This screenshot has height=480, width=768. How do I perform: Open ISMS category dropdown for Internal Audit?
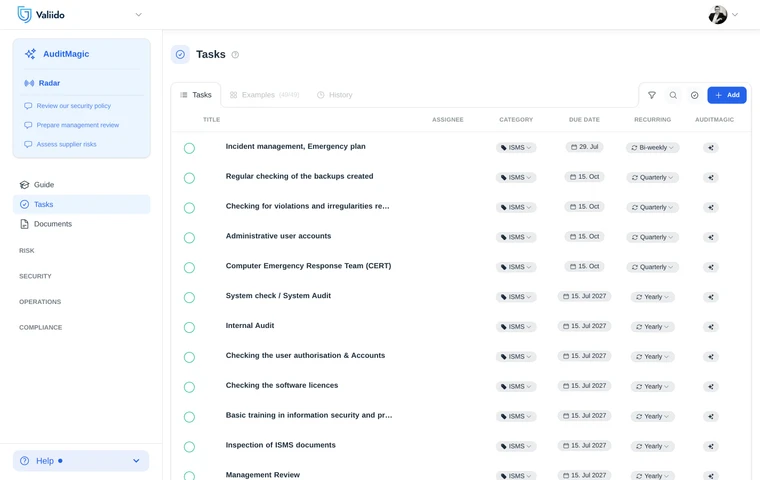pos(516,327)
